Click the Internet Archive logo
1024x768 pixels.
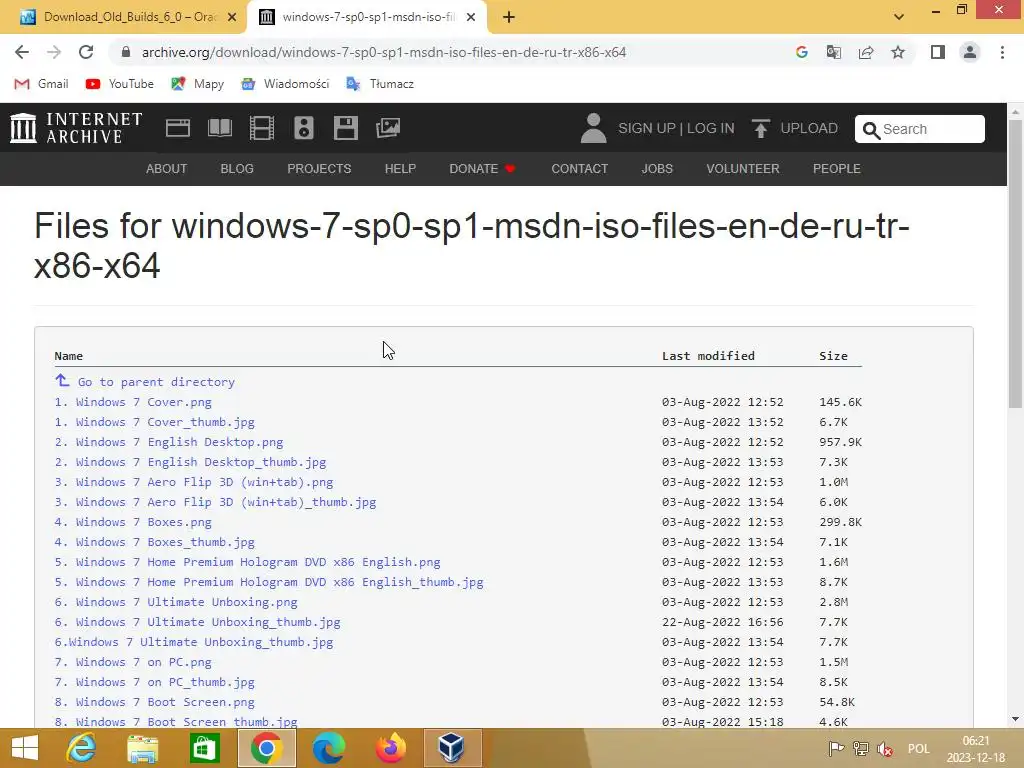[x=76, y=128]
